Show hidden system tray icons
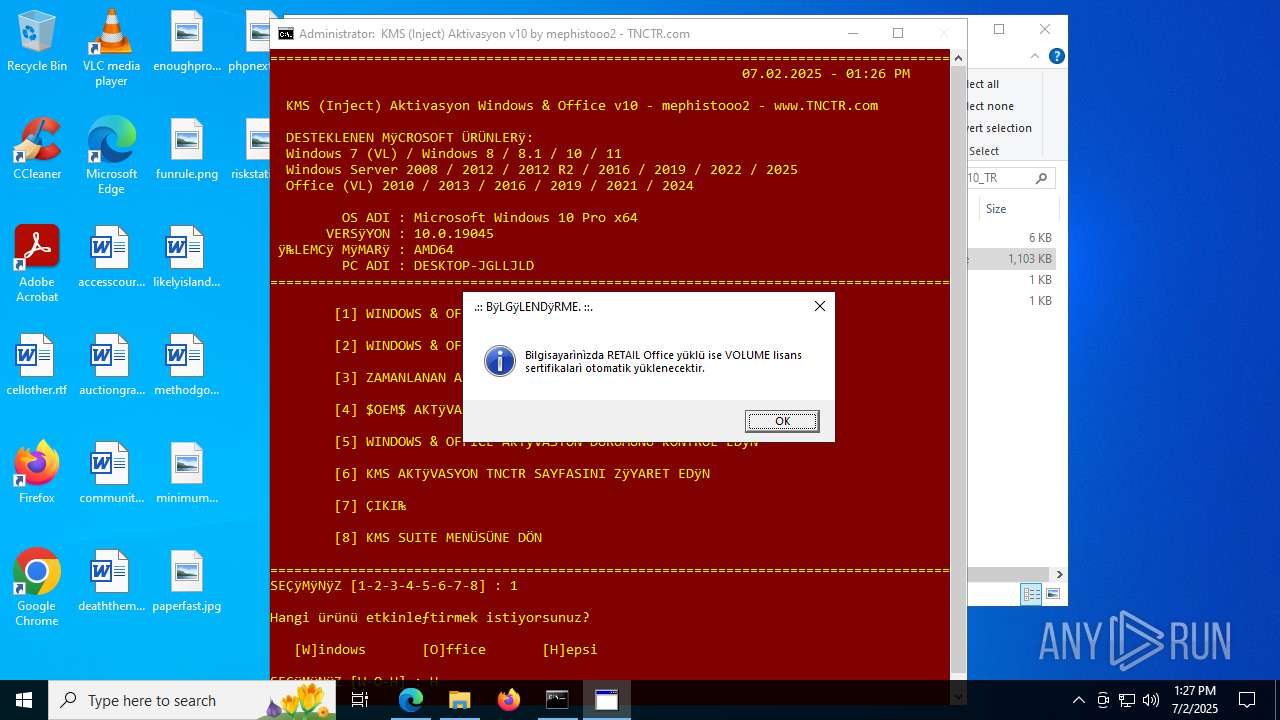The width and height of the screenshot is (1280, 720). pos(1078,700)
